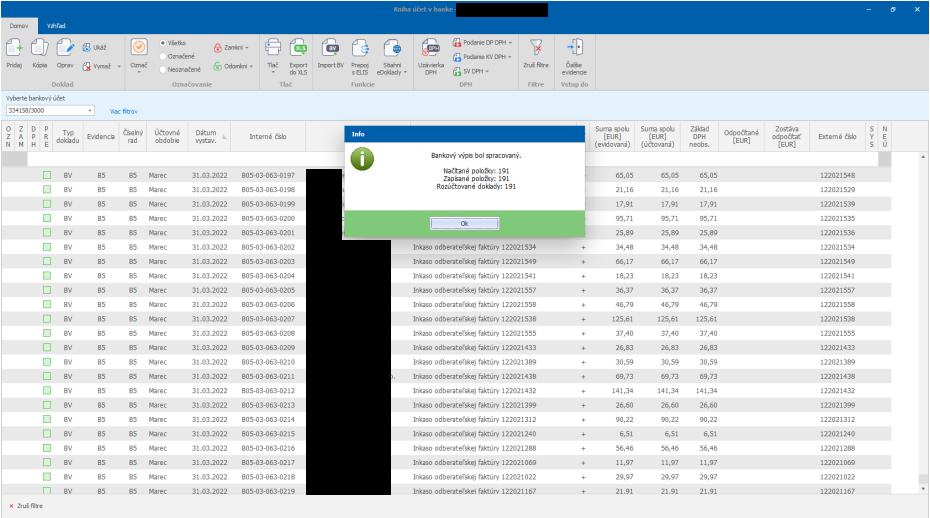Screen dimensions: 930x518
Task: Open the bank account 334158/3000 dropdown
Action: (90, 110)
